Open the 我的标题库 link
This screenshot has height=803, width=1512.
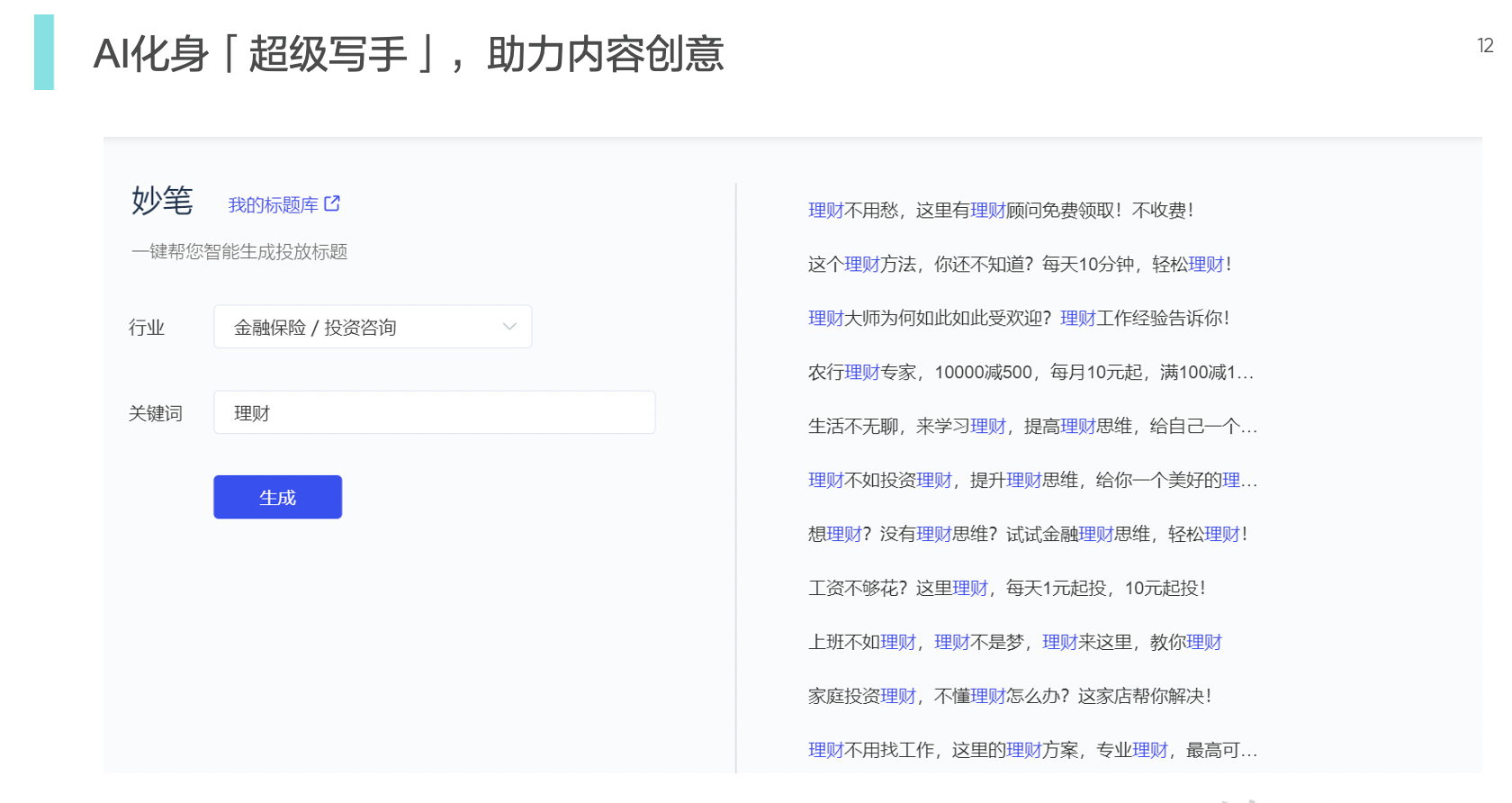273,205
